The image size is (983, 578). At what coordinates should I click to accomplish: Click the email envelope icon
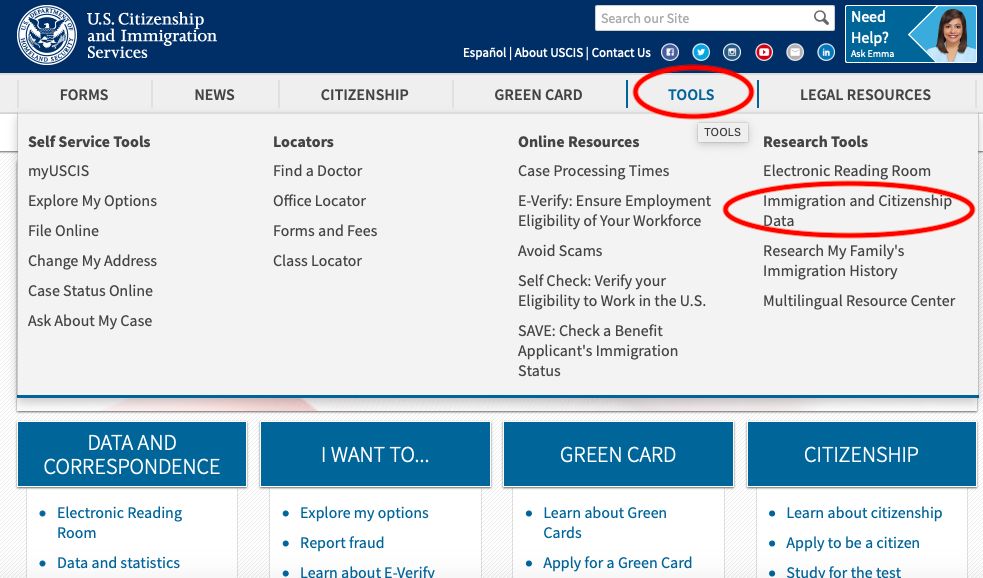795,53
